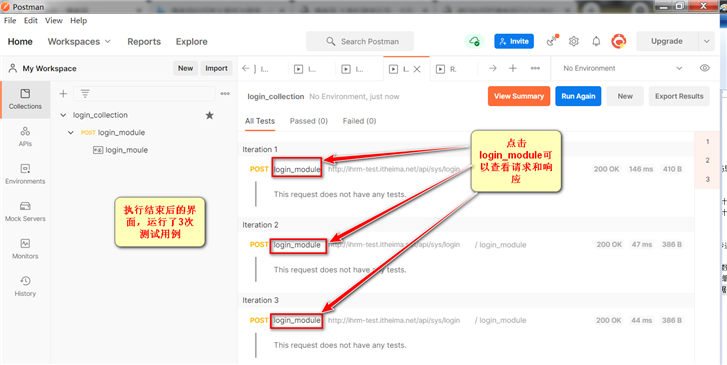The width and height of the screenshot is (727, 365).
Task: Collapse the POST login_module tree node
Action: pyautogui.click(x=70, y=133)
